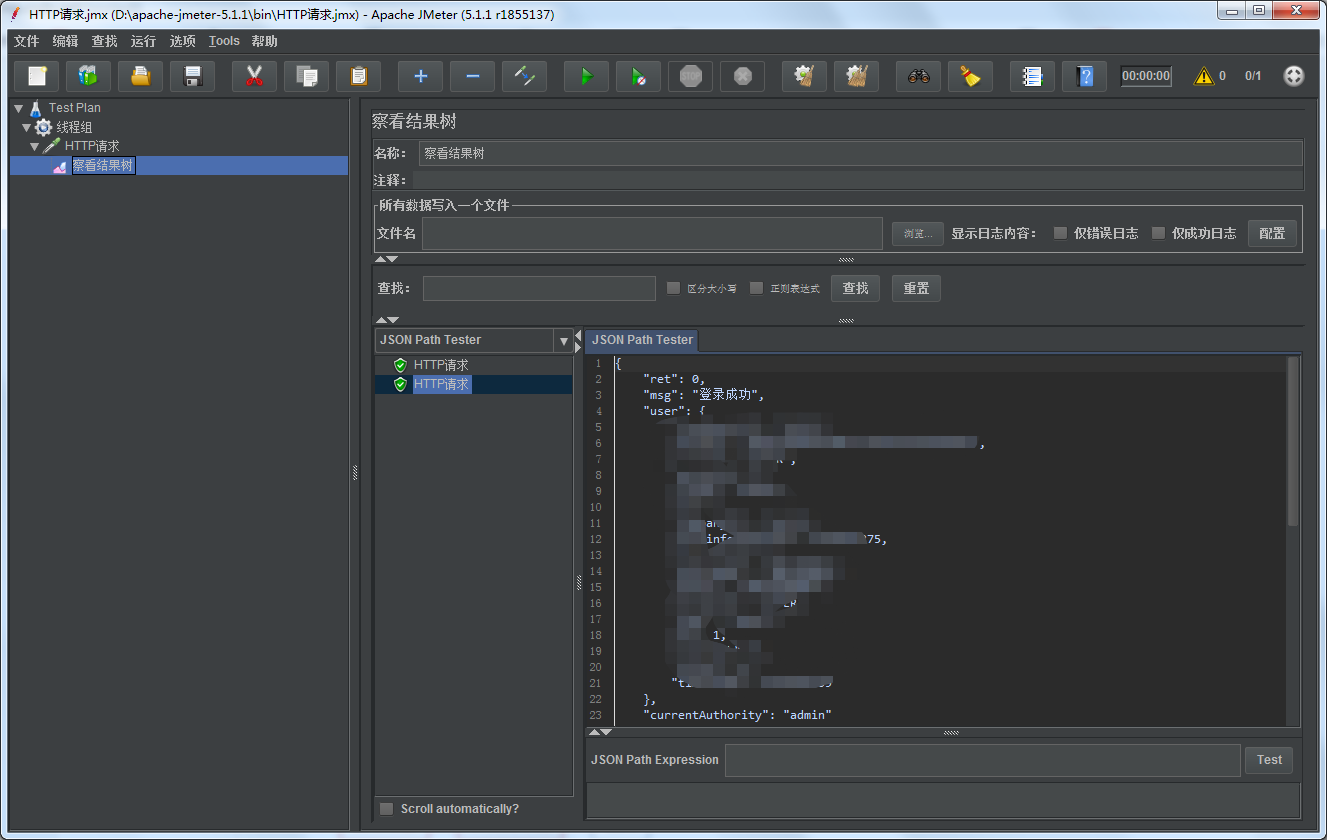Open the Templates icon in toolbar
Screen dimensions: 1327x840
point(89,76)
